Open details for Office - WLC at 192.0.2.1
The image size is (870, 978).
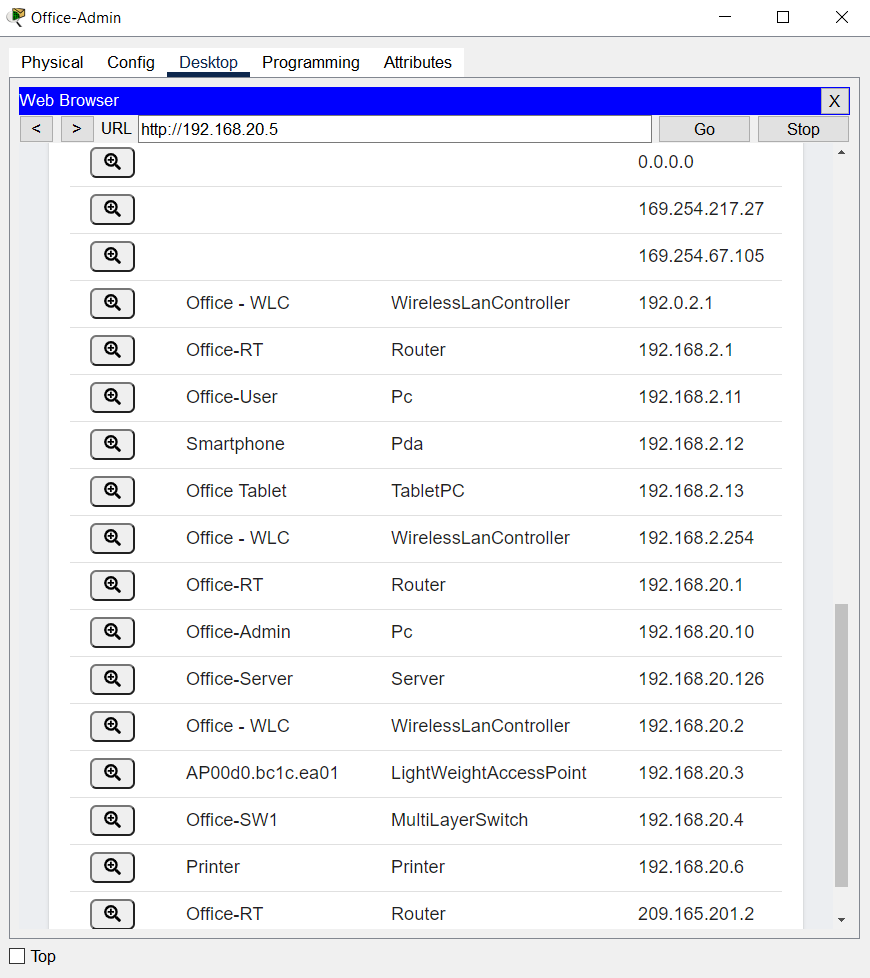point(112,303)
